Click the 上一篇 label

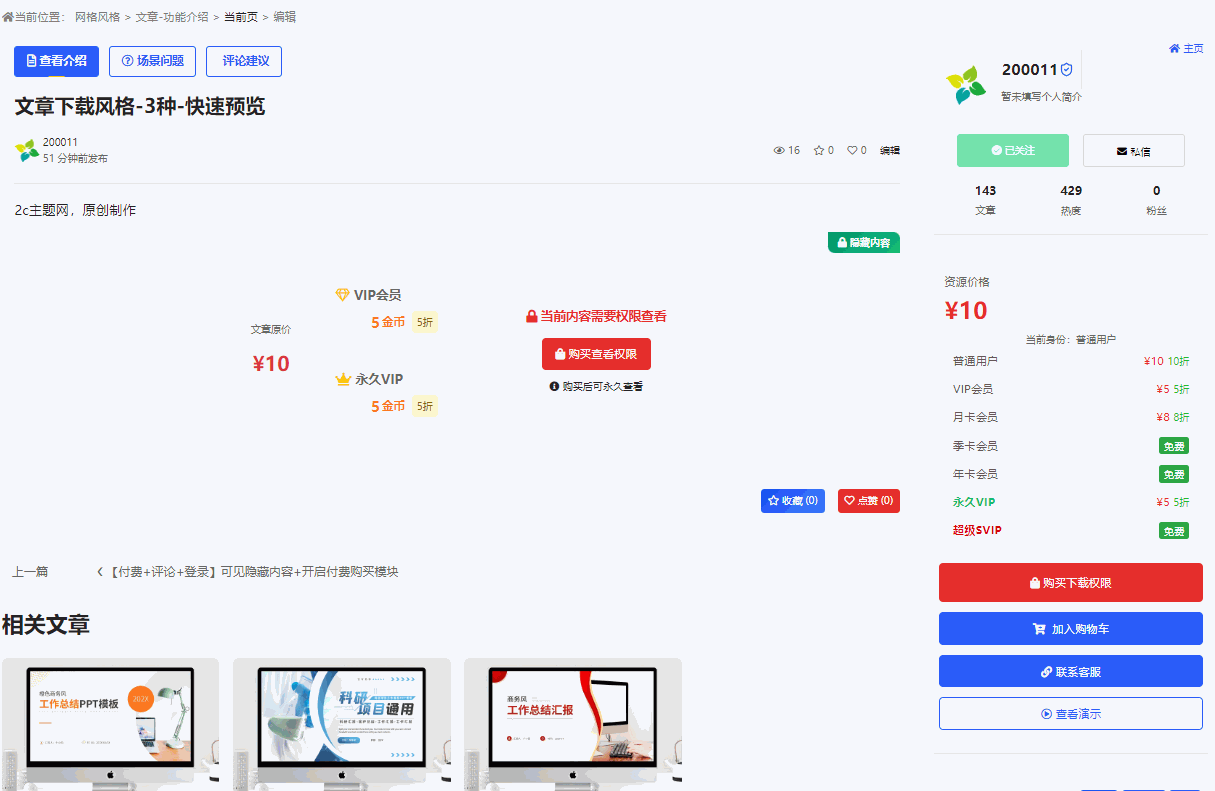coord(30,572)
